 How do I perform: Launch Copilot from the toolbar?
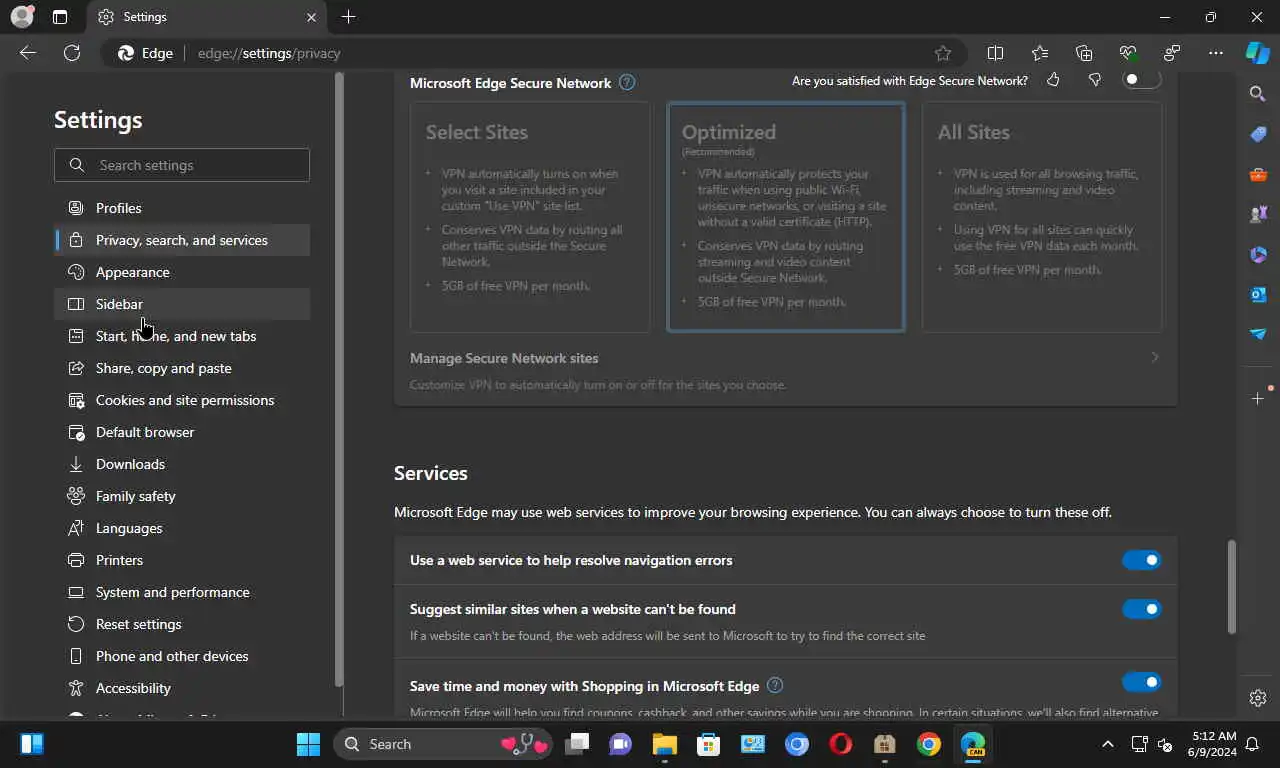coord(1258,53)
